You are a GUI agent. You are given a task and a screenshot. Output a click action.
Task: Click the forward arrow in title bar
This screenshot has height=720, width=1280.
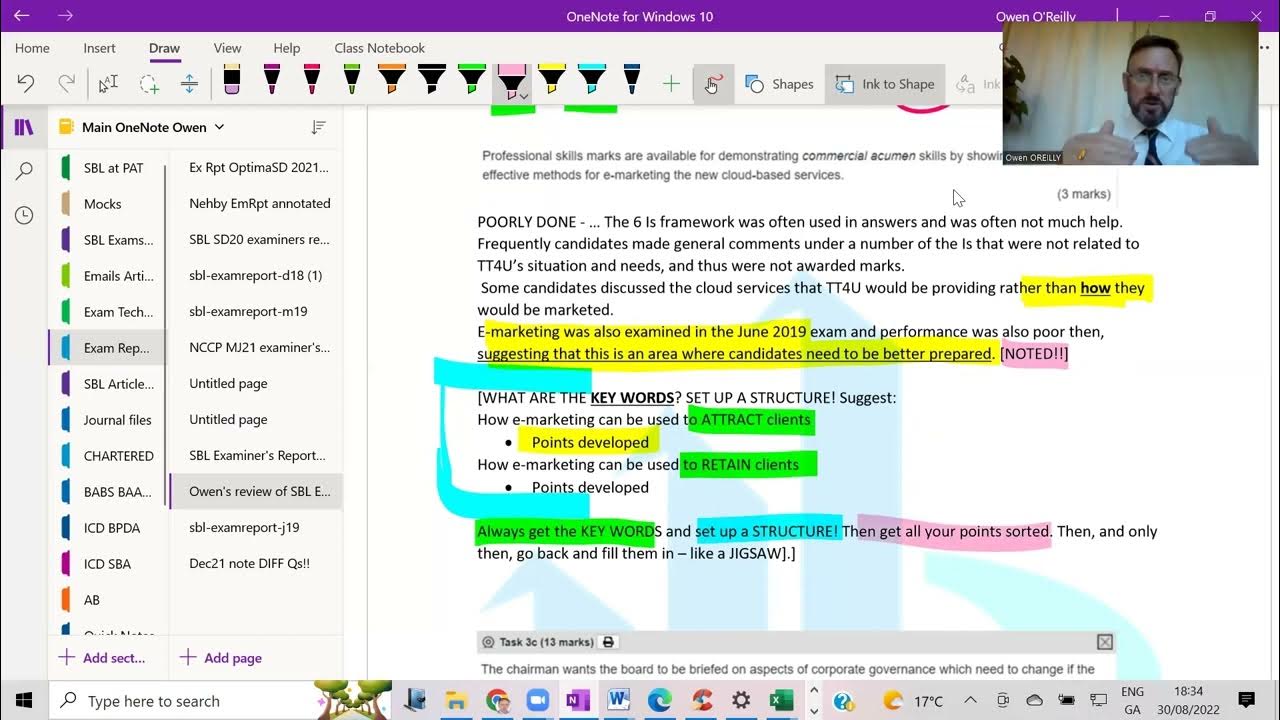click(x=65, y=16)
